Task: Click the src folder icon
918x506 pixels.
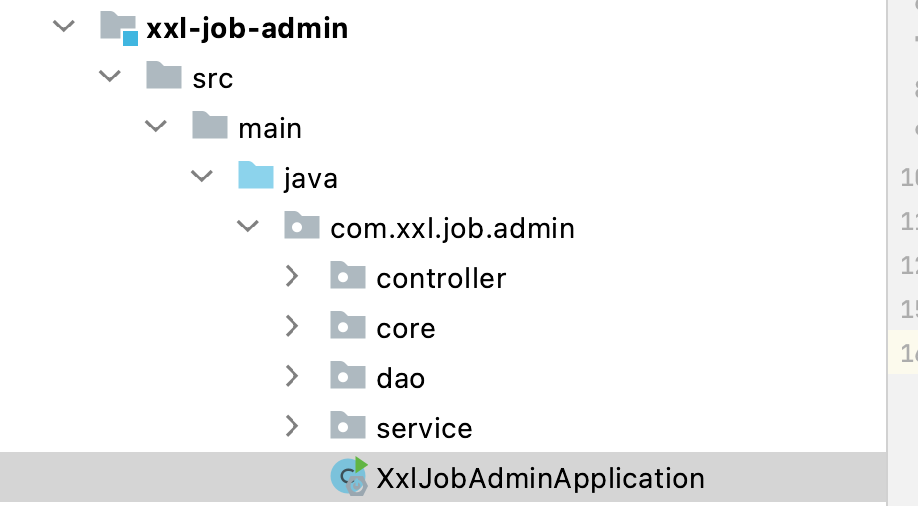Action: click(164, 77)
